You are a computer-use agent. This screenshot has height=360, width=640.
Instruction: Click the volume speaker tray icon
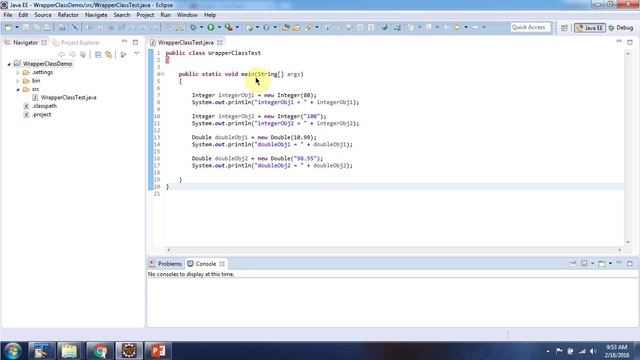(x=593, y=351)
